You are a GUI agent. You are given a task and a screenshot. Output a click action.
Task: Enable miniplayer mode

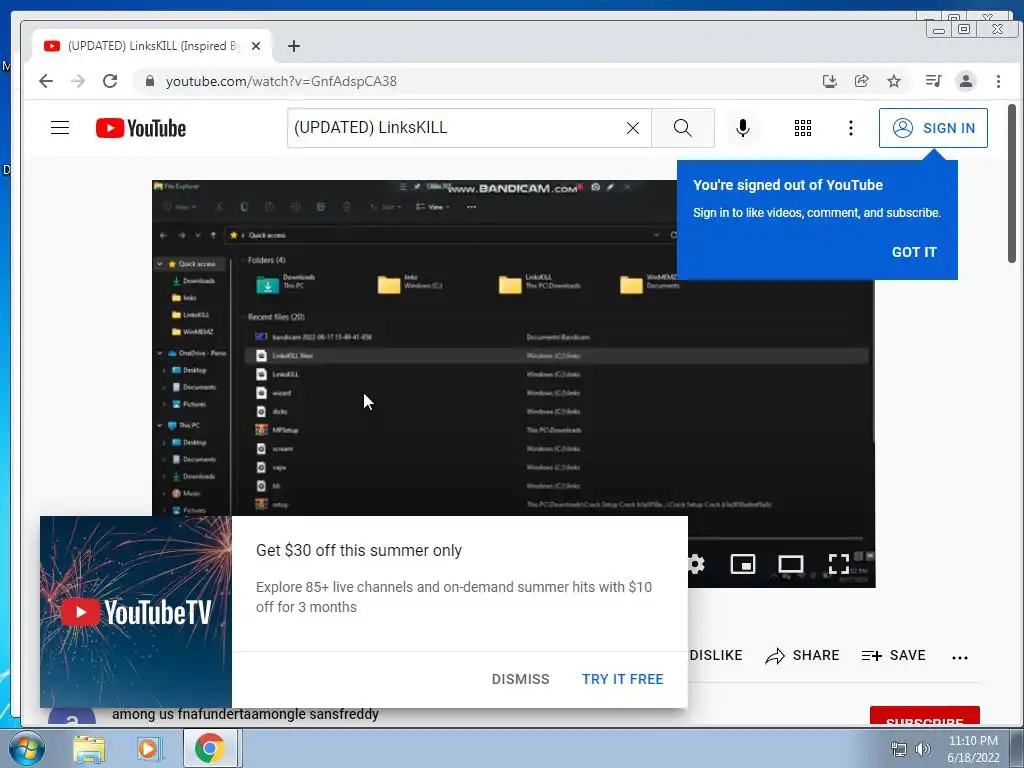(743, 564)
